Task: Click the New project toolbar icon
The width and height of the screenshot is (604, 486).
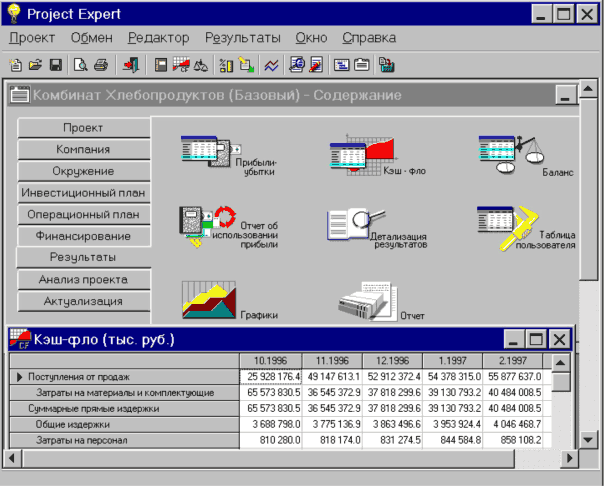Action: tap(16, 65)
